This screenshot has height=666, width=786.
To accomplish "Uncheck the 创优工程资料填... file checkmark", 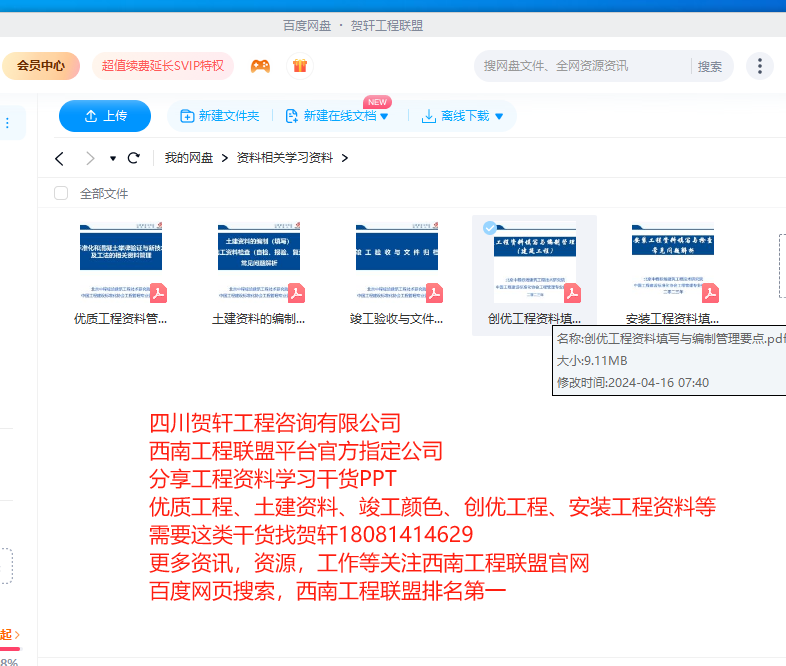I will (x=490, y=228).
